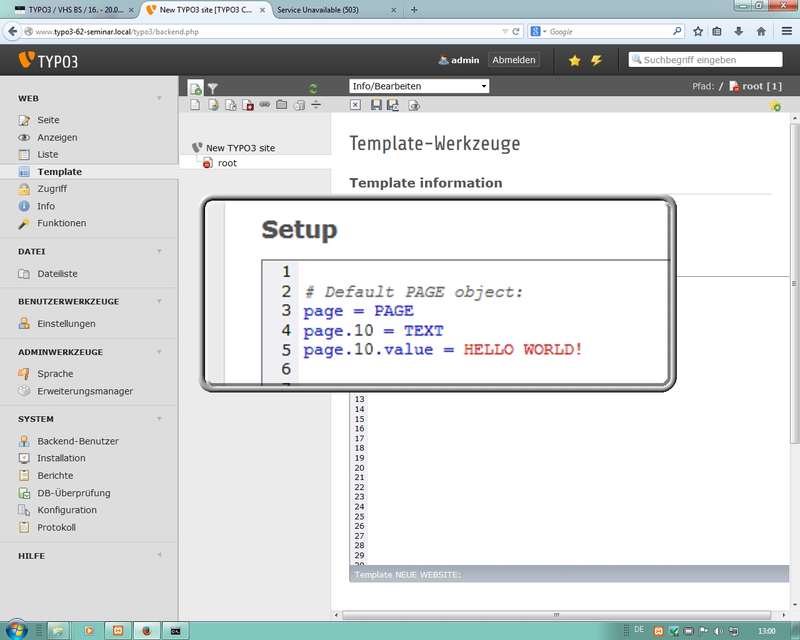Collapse the SYSTEM module section
The width and height of the screenshot is (800, 640).
click(159, 419)
